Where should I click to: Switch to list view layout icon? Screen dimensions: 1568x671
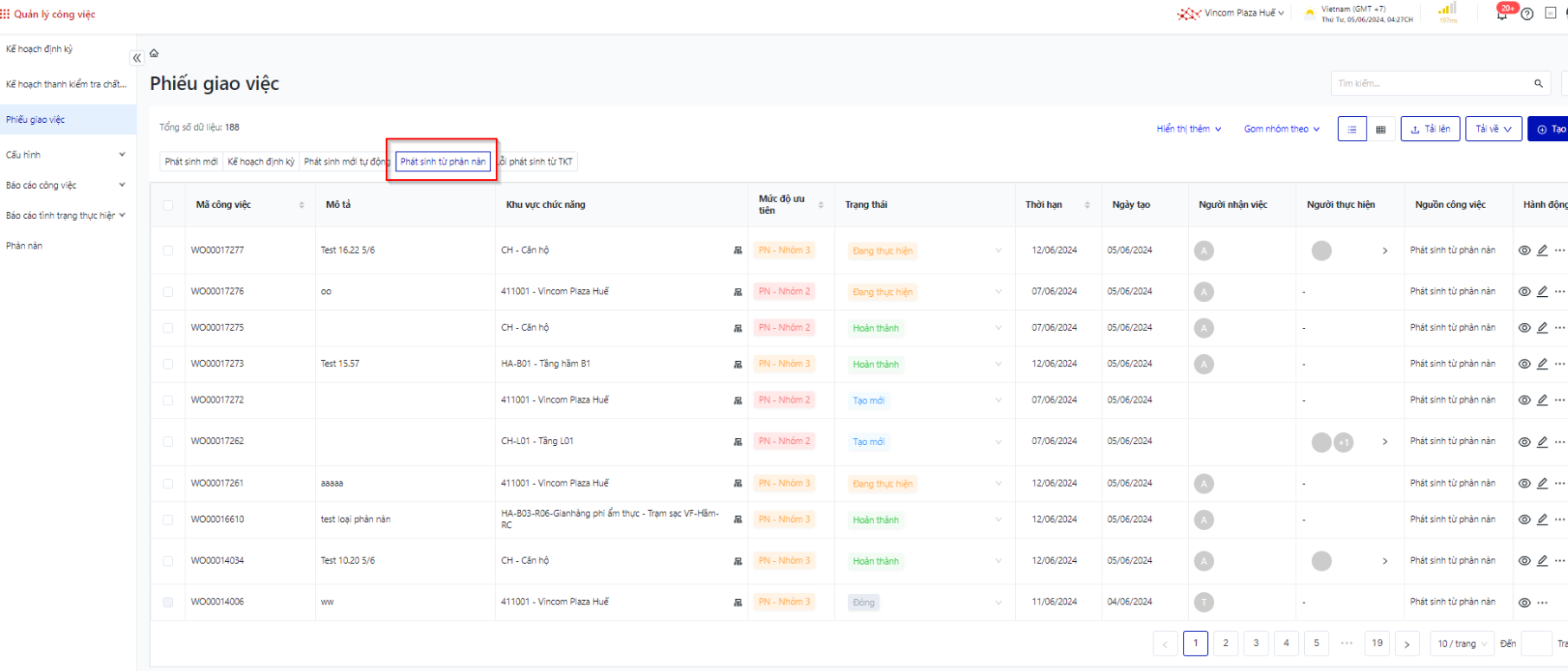(1352, 129)
